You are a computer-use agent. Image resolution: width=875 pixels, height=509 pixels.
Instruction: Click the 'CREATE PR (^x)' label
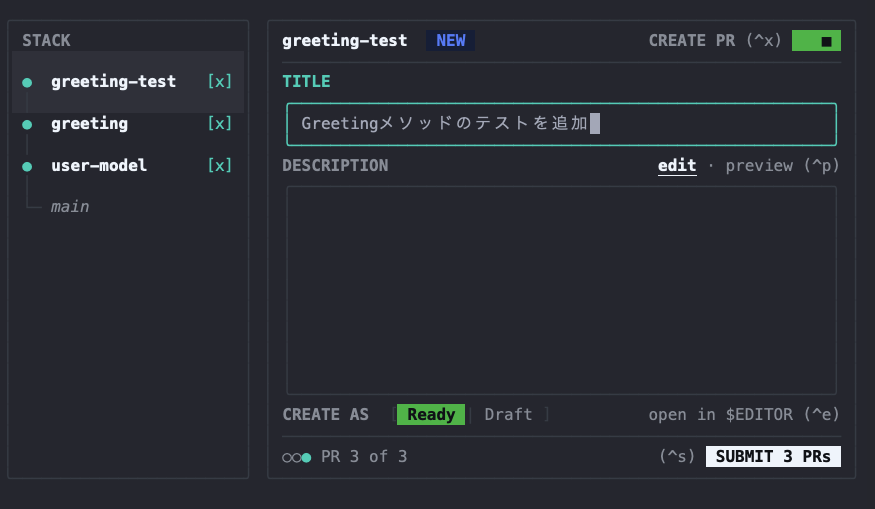715,41
